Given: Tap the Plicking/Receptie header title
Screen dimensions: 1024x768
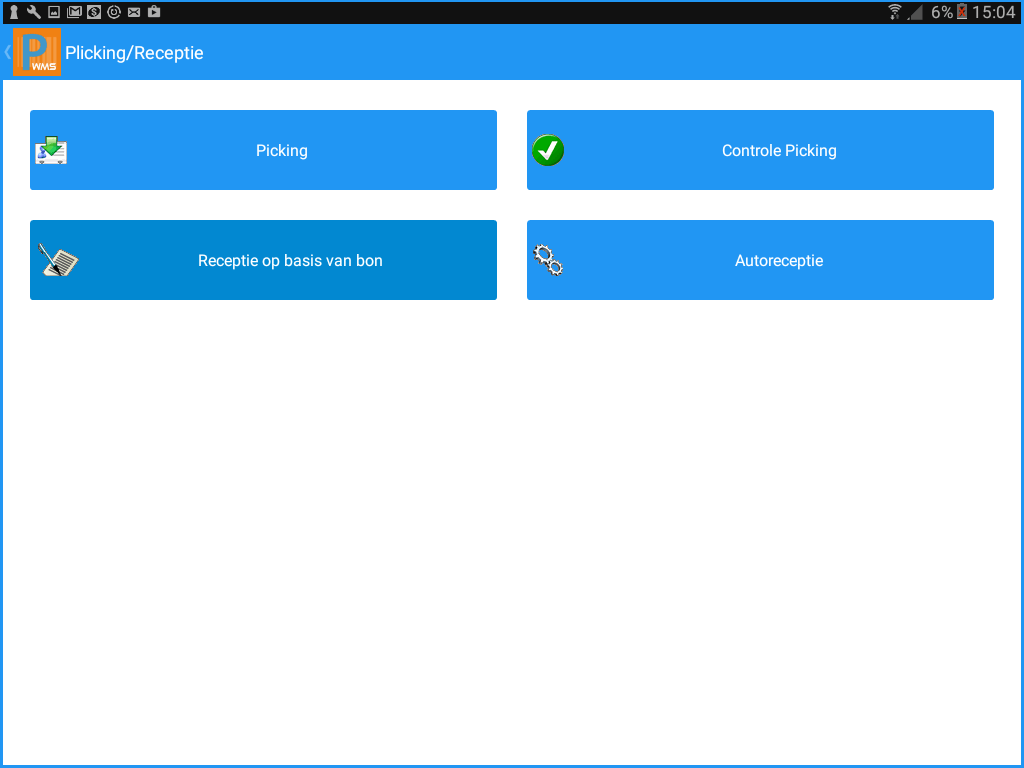Looking at the screenshot, I should pyautogui.click(x=134, y=53).
